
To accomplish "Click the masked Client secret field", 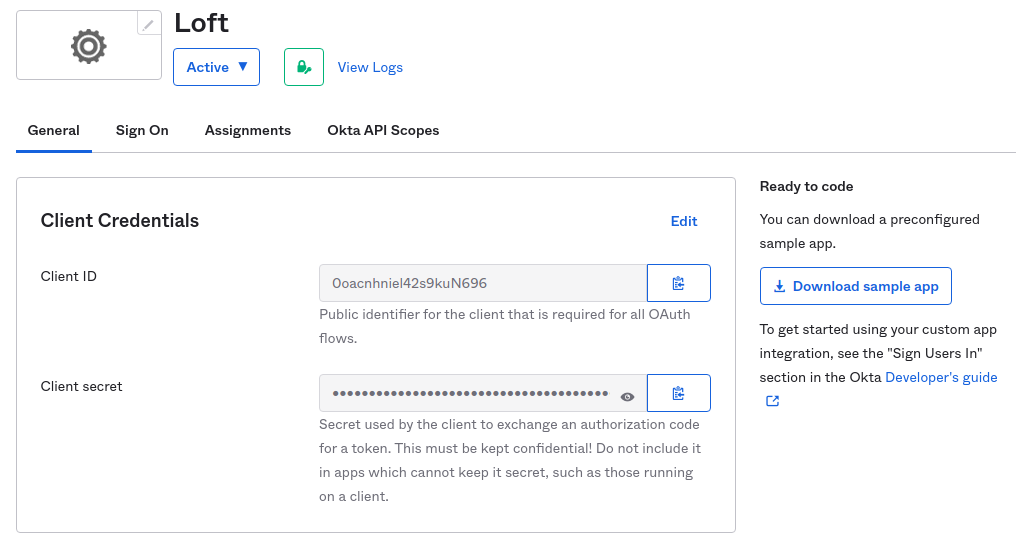I will [x=483, y=393].
